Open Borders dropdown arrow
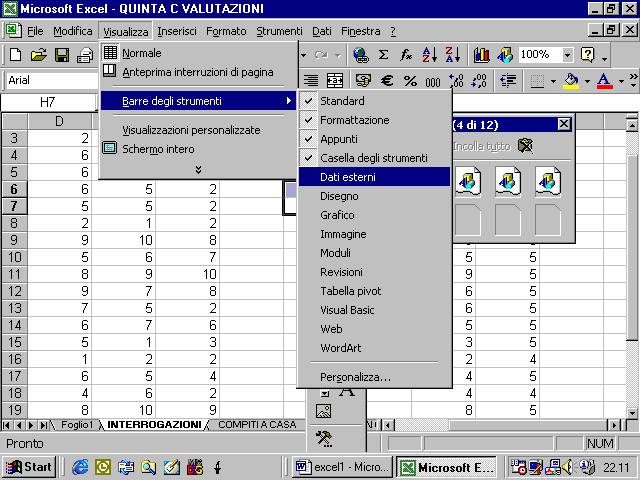The width and height of the screenshot is (640, 480). point(553,81)
